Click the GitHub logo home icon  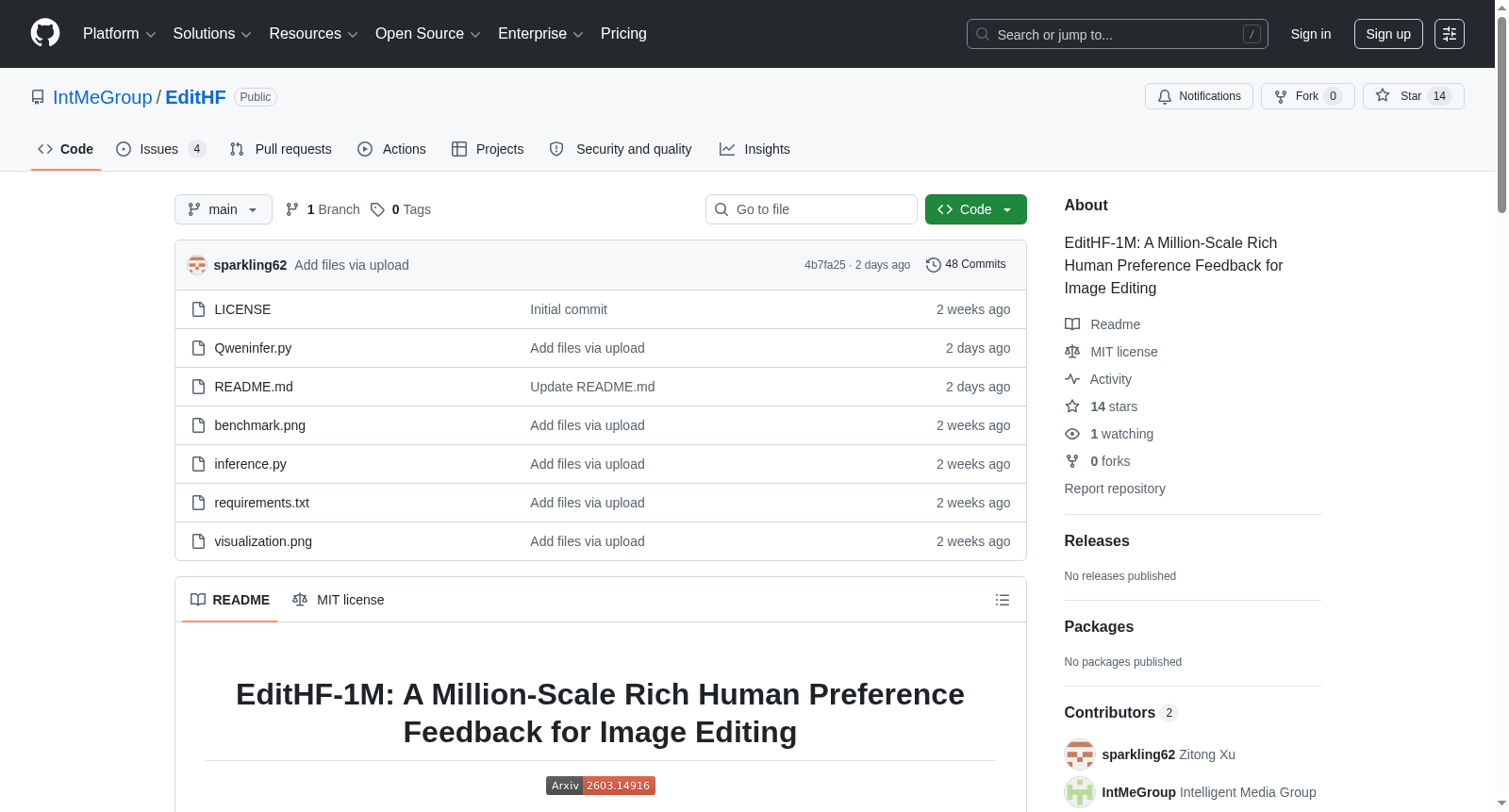pyautogui.click(x=45, y=34)
